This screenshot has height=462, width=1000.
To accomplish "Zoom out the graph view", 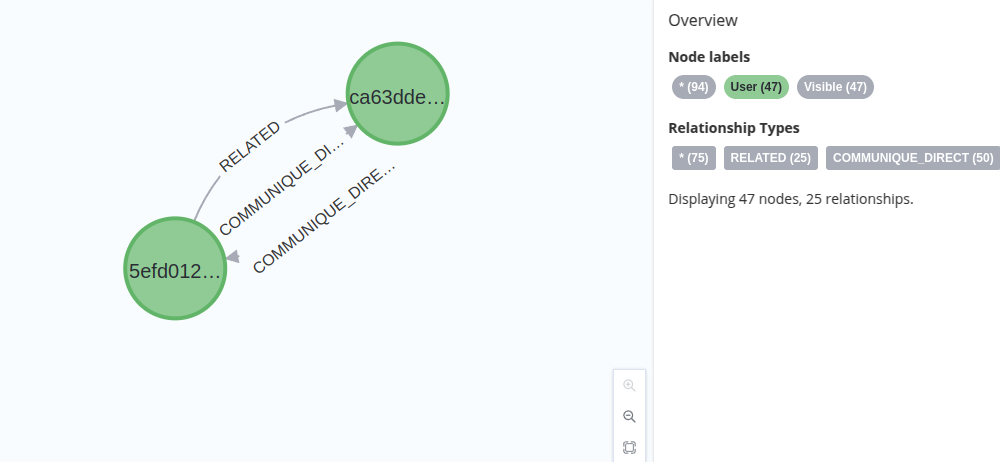I will pos(629,417).
